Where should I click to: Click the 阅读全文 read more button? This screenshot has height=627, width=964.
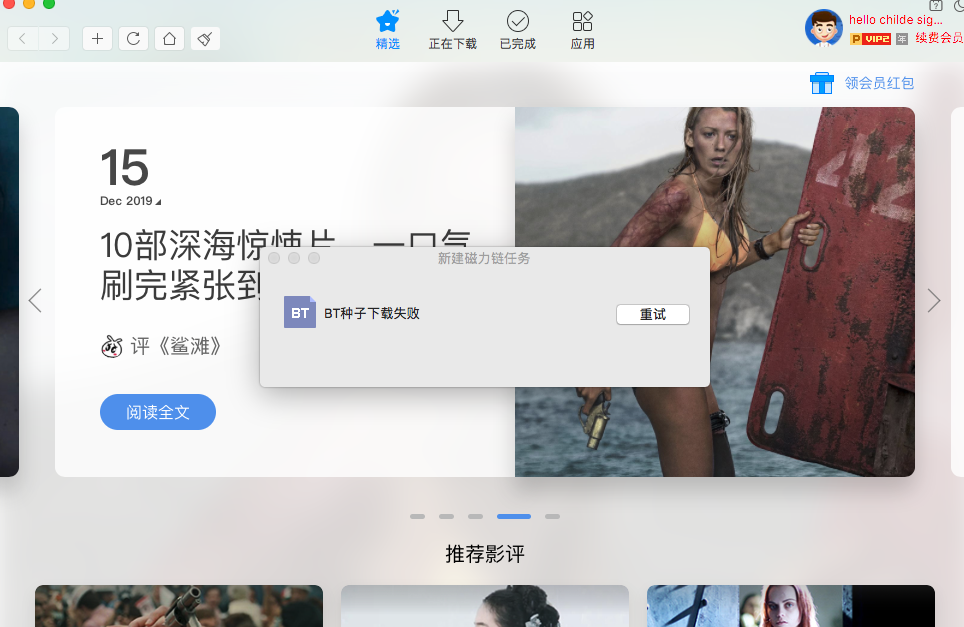click(157, 412)
